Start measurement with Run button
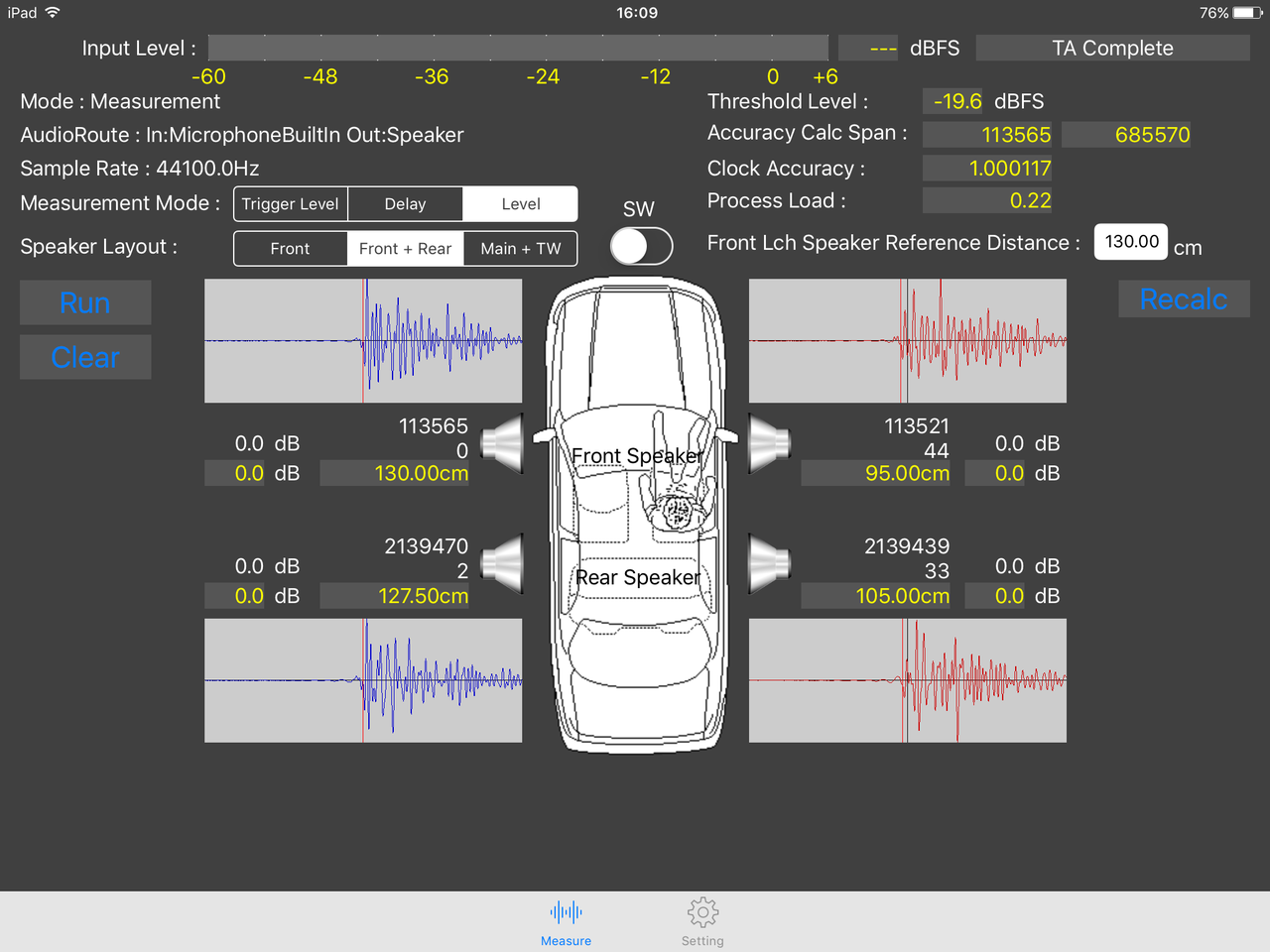 click(x=85, y=302)
